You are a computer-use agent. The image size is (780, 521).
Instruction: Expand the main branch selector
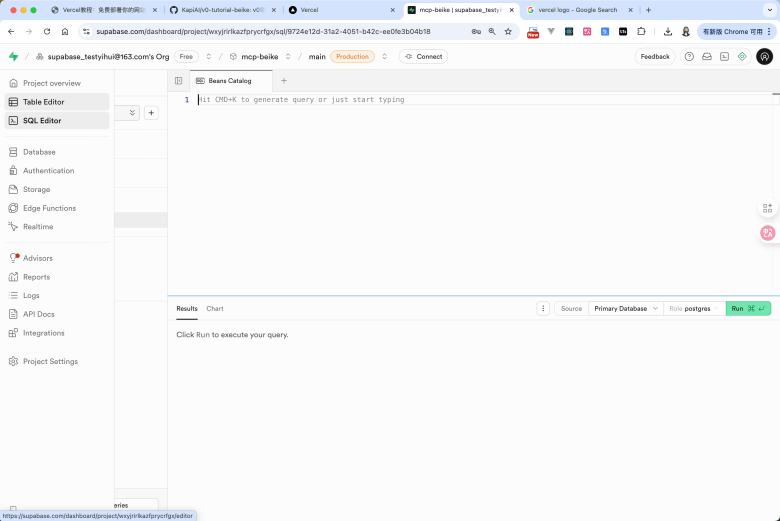pyautogui.click(x=385, y=57)
